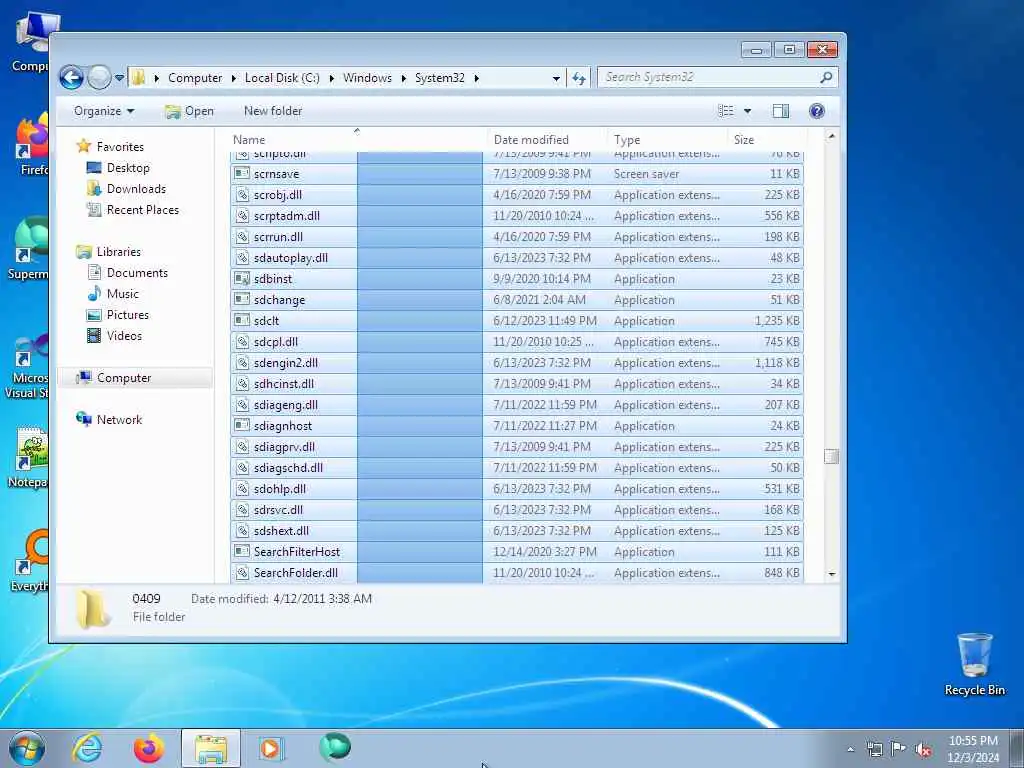Screen dimensions: 1024x768
Task: Open Supermium taskbar icon
Action: point(335,748)
